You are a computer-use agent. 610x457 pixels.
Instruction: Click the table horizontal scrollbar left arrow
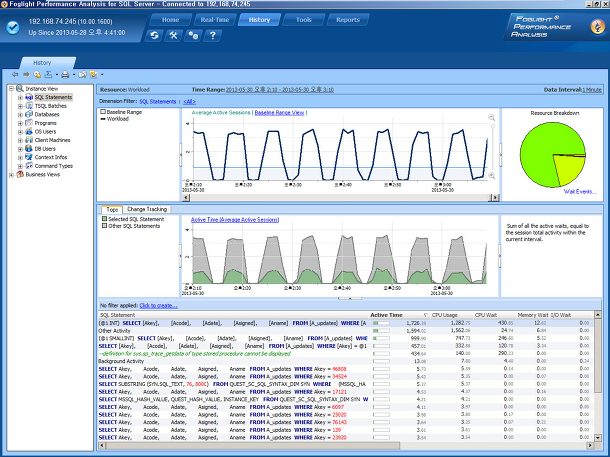102,445
